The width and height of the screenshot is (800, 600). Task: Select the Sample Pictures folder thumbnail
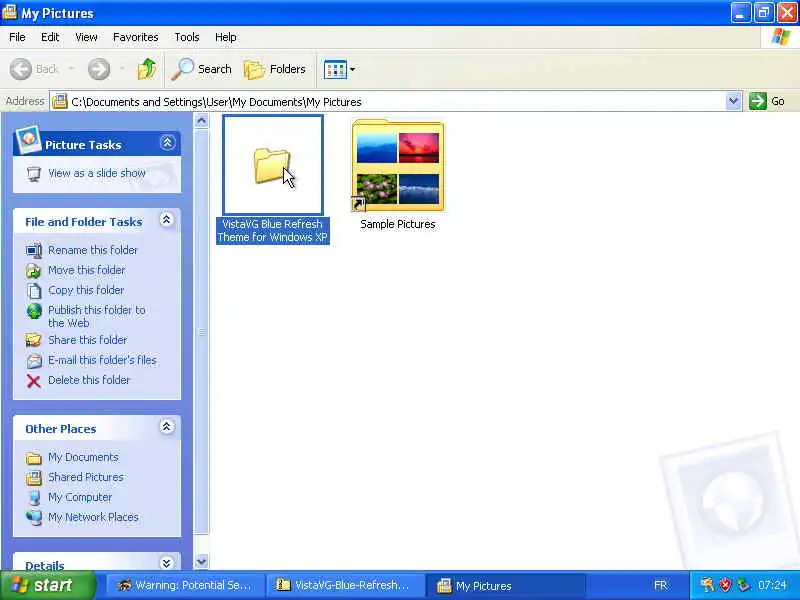398,165
